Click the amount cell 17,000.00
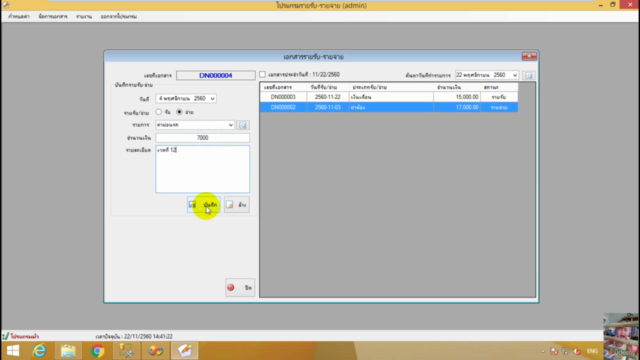Screen dimensions: 640x360 pos(457,107)
